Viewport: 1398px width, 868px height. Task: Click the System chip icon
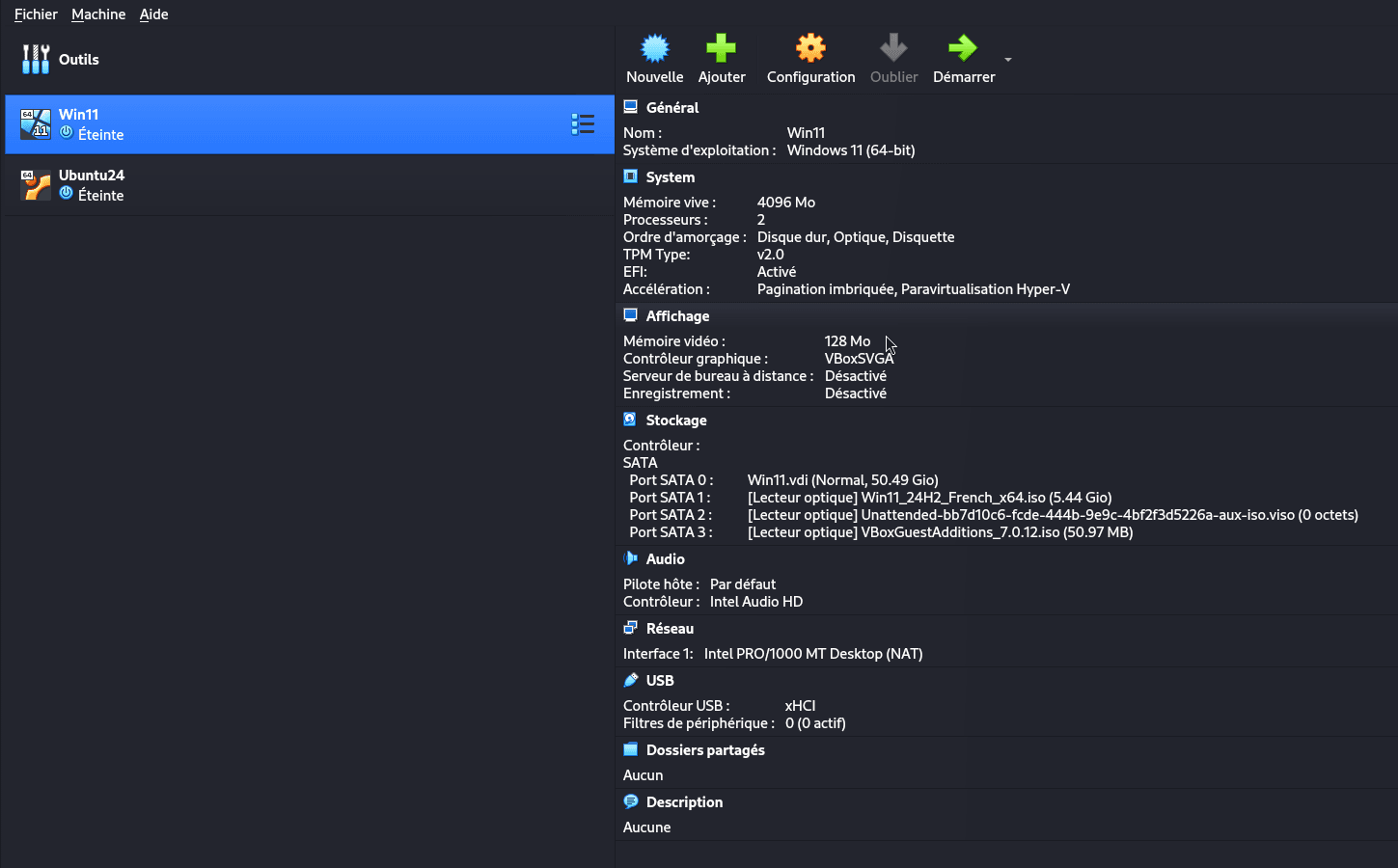(631, 176)
